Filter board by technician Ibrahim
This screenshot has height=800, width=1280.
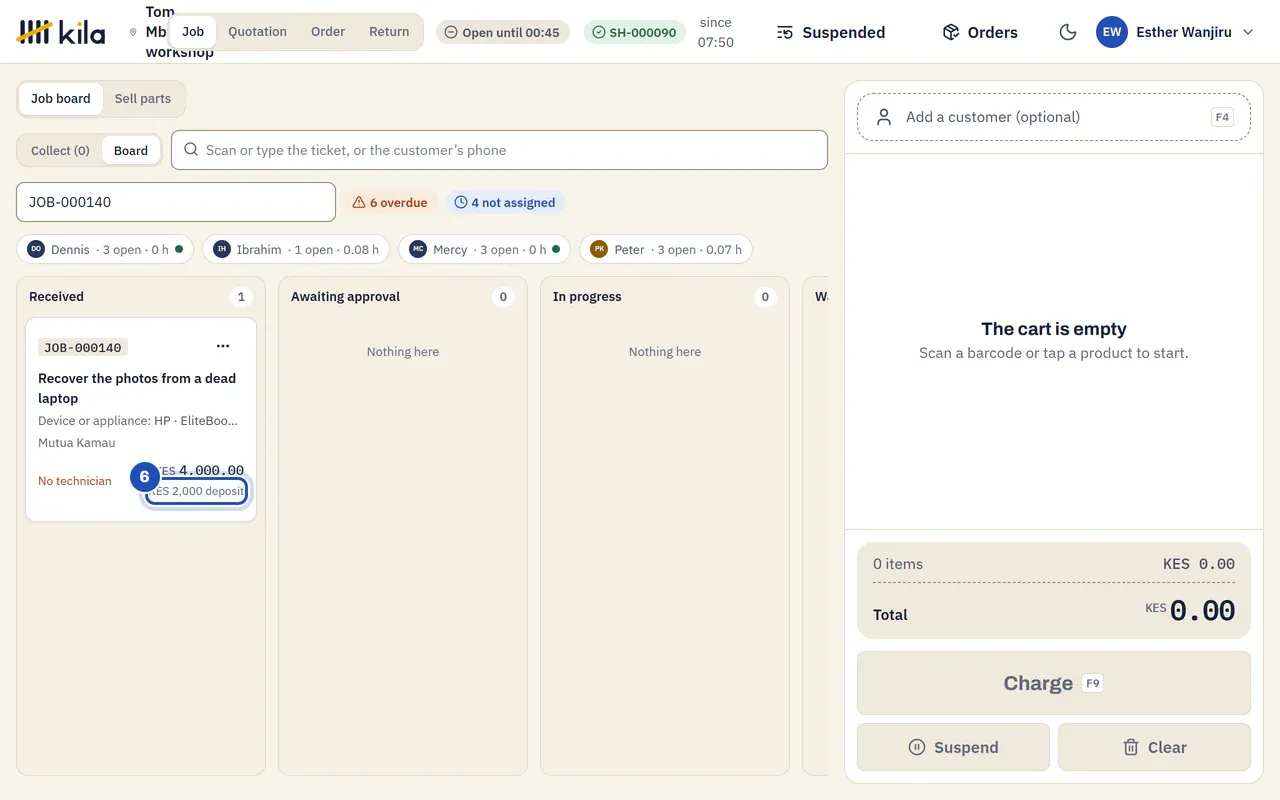pos(296,250)
